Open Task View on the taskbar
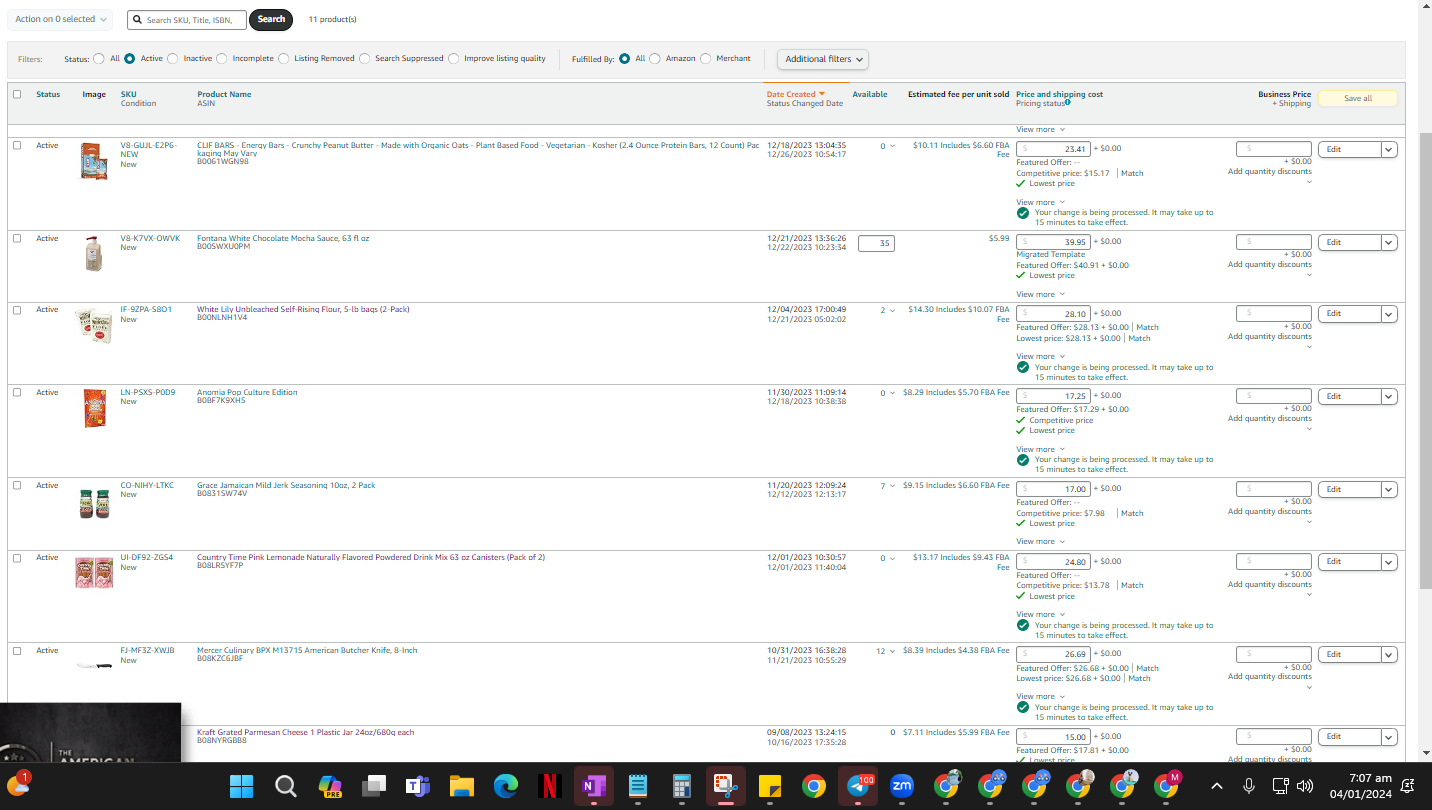The image size is (1432, 810). pyautogui.click(x=374, y=786)
